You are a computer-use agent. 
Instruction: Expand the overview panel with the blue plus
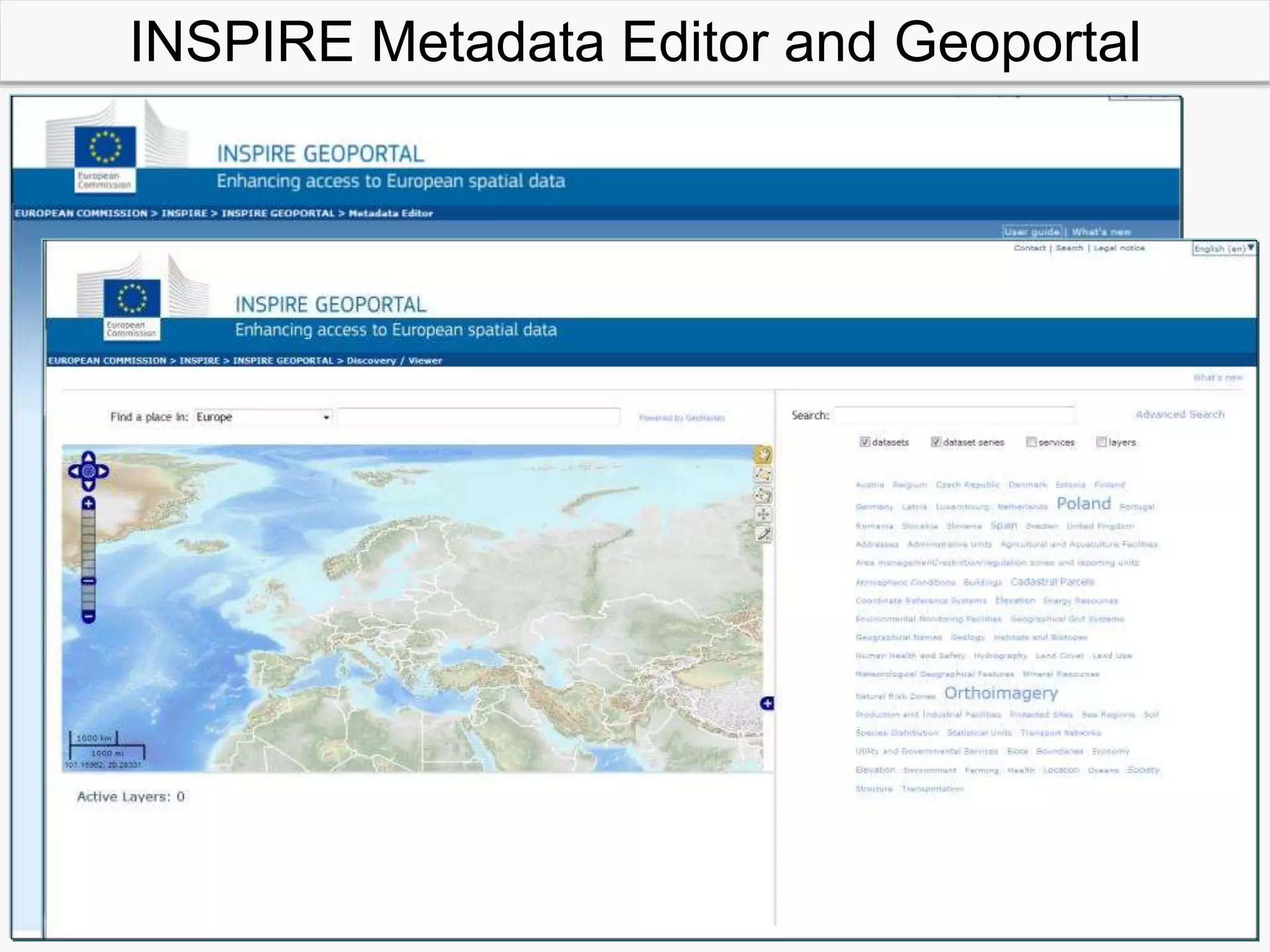pyautogui.click(x=767, y=703)
